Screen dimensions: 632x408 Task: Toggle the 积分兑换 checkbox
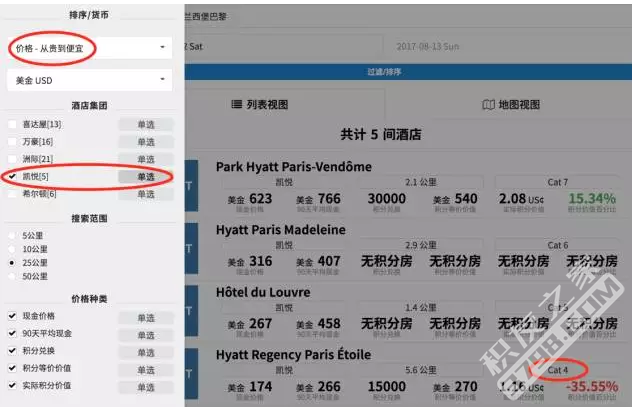coord(12,350)
